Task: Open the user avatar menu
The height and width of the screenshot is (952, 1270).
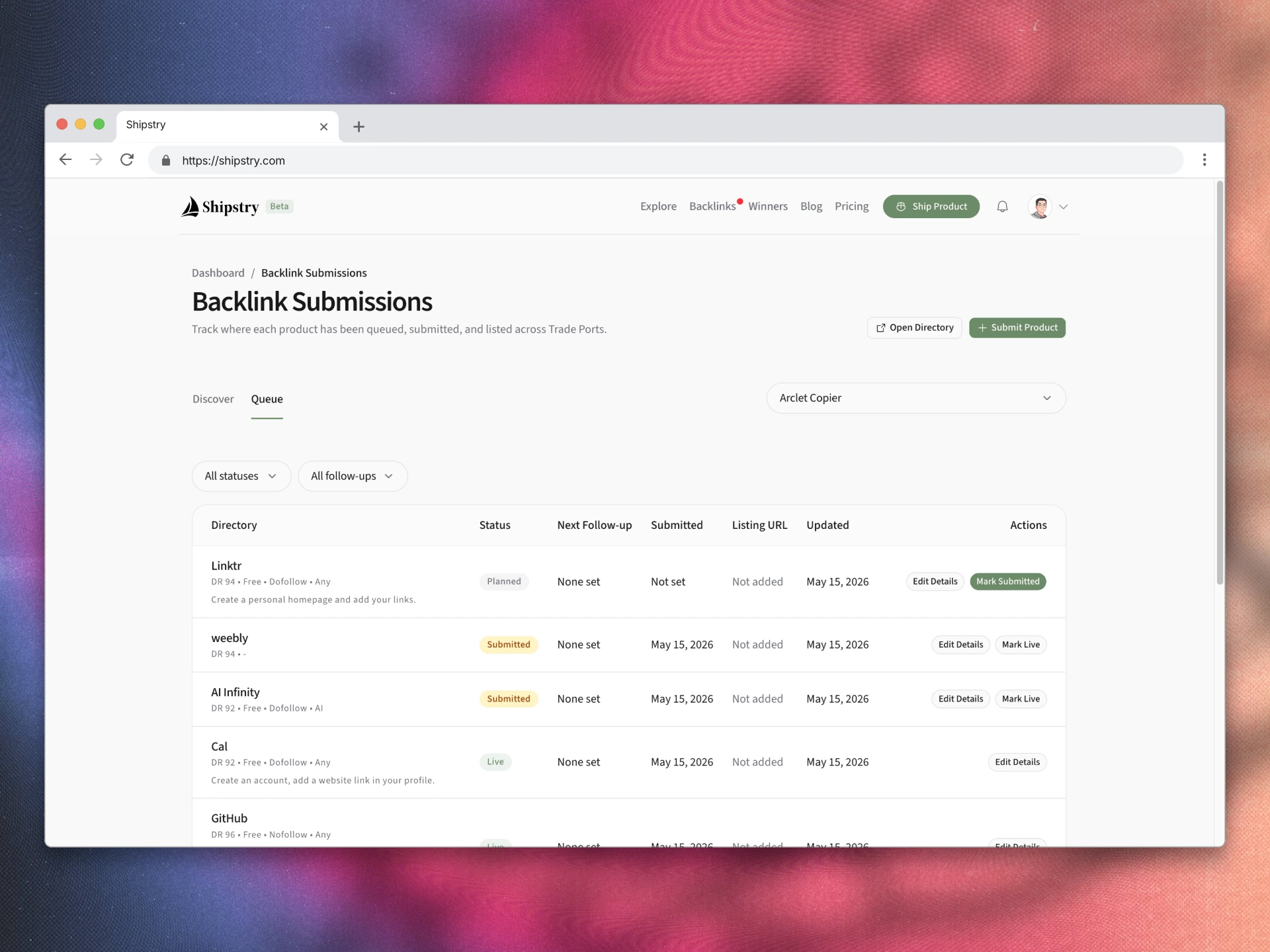Action: [1040, 207]
